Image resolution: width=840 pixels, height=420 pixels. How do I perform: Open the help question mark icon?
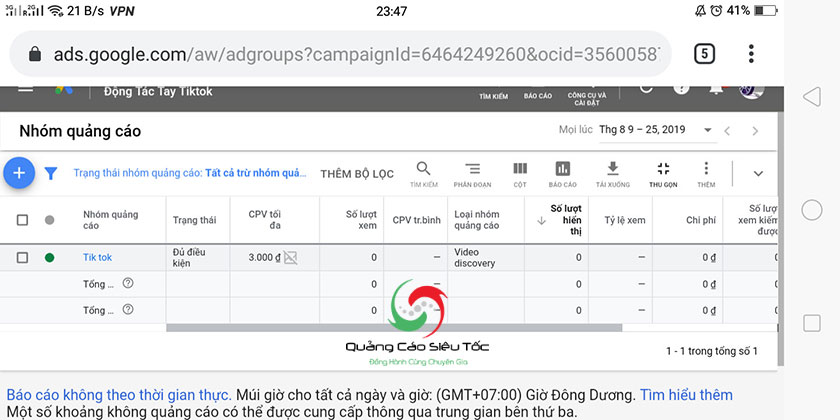[x=681, y=89]
